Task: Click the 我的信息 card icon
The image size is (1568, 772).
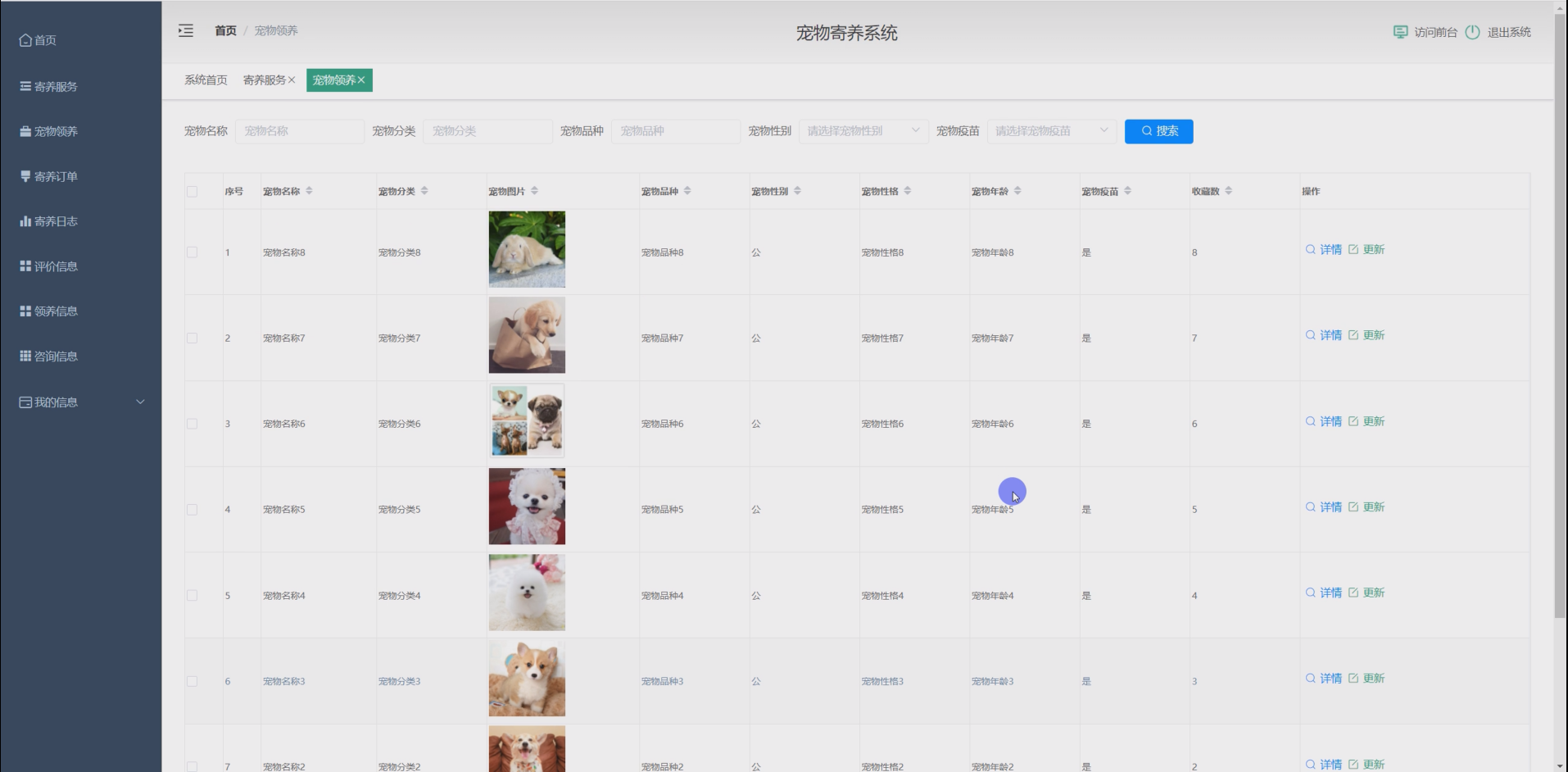Action: [x=25, y=402]
